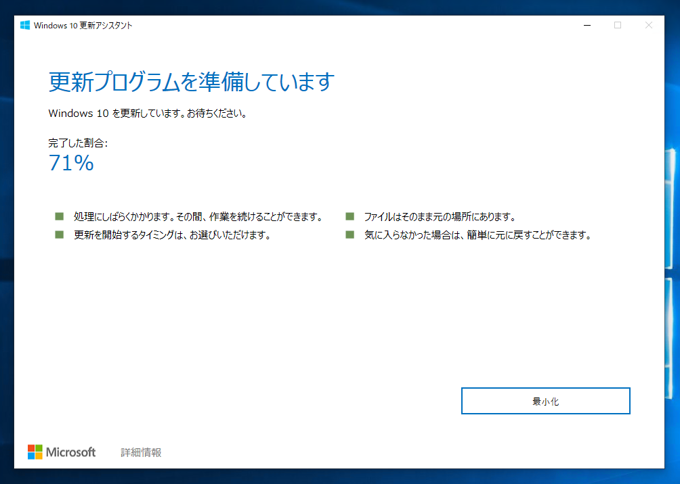Click the green bullet beside 更新を開始するタイミング
Viewport: 680px width, 484px height.
point(59,235)
